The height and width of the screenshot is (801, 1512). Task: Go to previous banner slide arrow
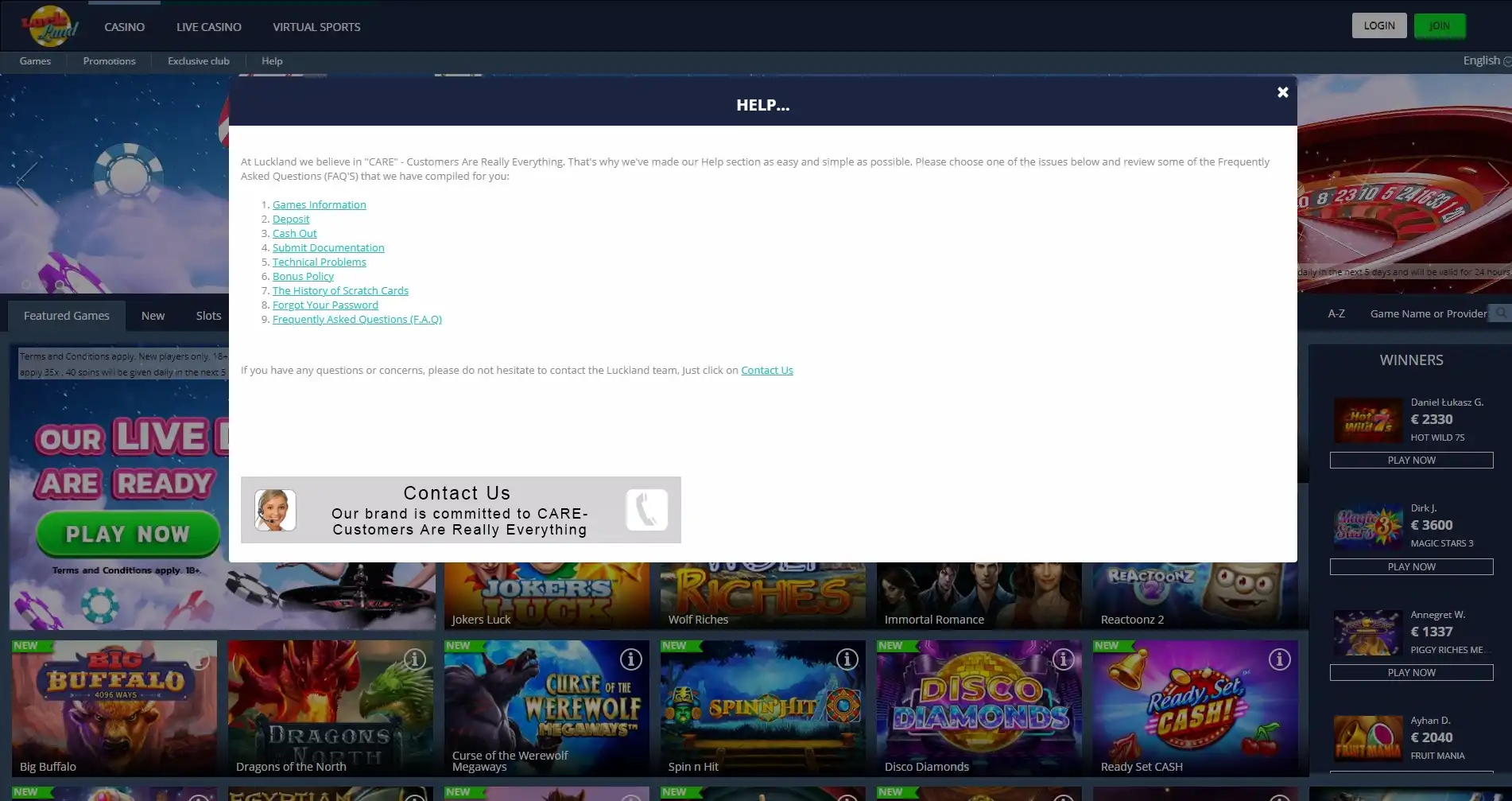27,182
